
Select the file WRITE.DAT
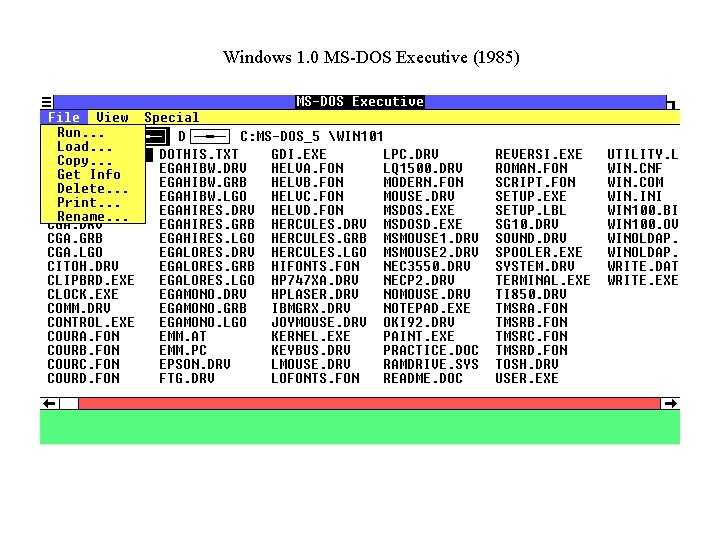point(643,266)
